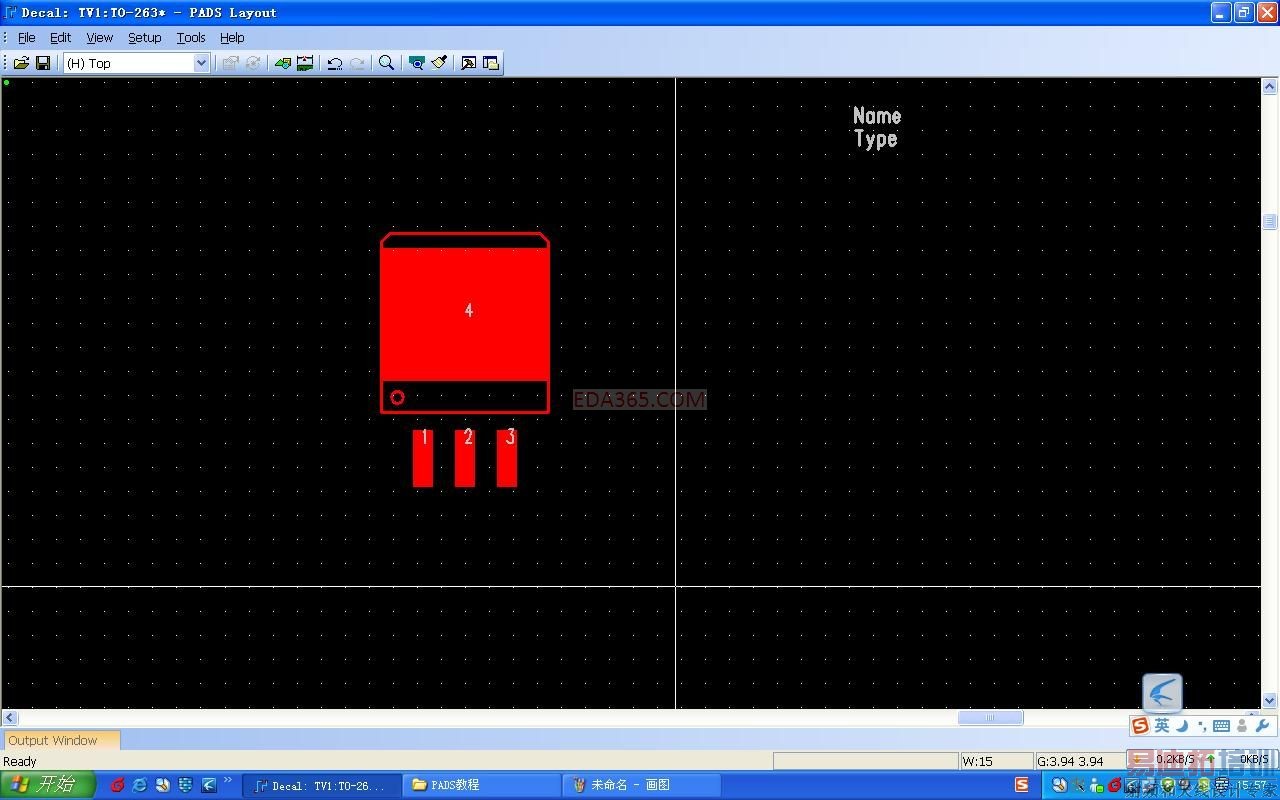This screenshot has height=800, width=1280.
Task: Redraw the screen with the brush icon
Action: pos(439,63)
